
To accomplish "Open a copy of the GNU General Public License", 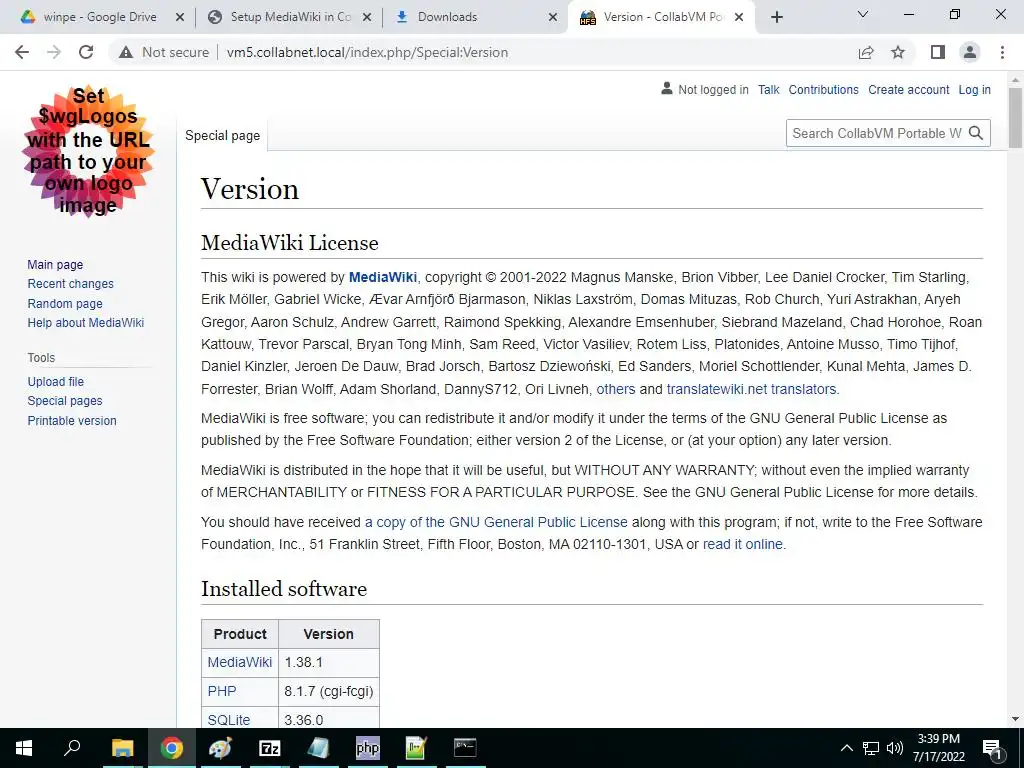I will [496, 522].
